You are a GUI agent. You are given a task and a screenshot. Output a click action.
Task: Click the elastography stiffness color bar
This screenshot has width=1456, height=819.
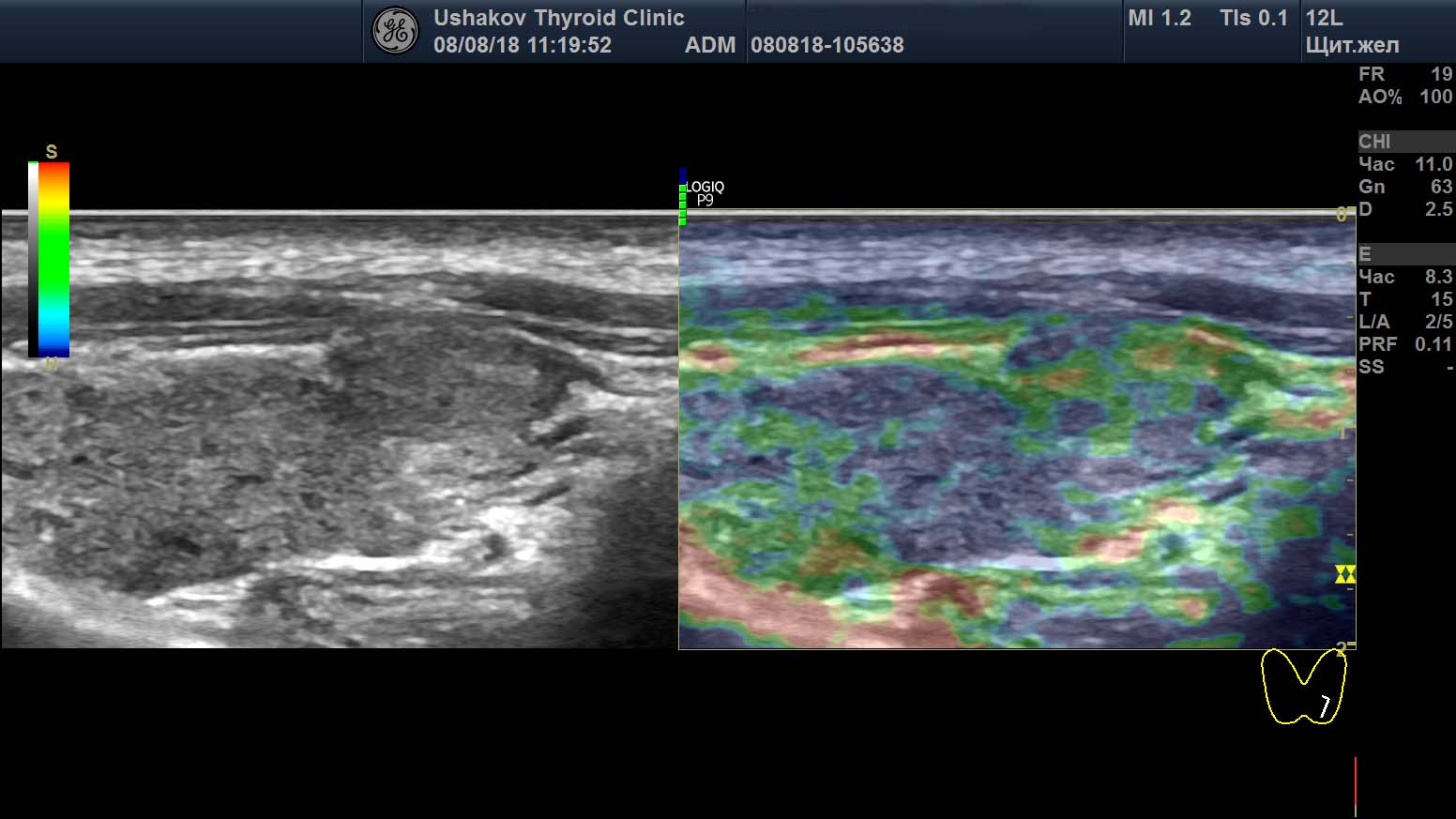(54, 259)
